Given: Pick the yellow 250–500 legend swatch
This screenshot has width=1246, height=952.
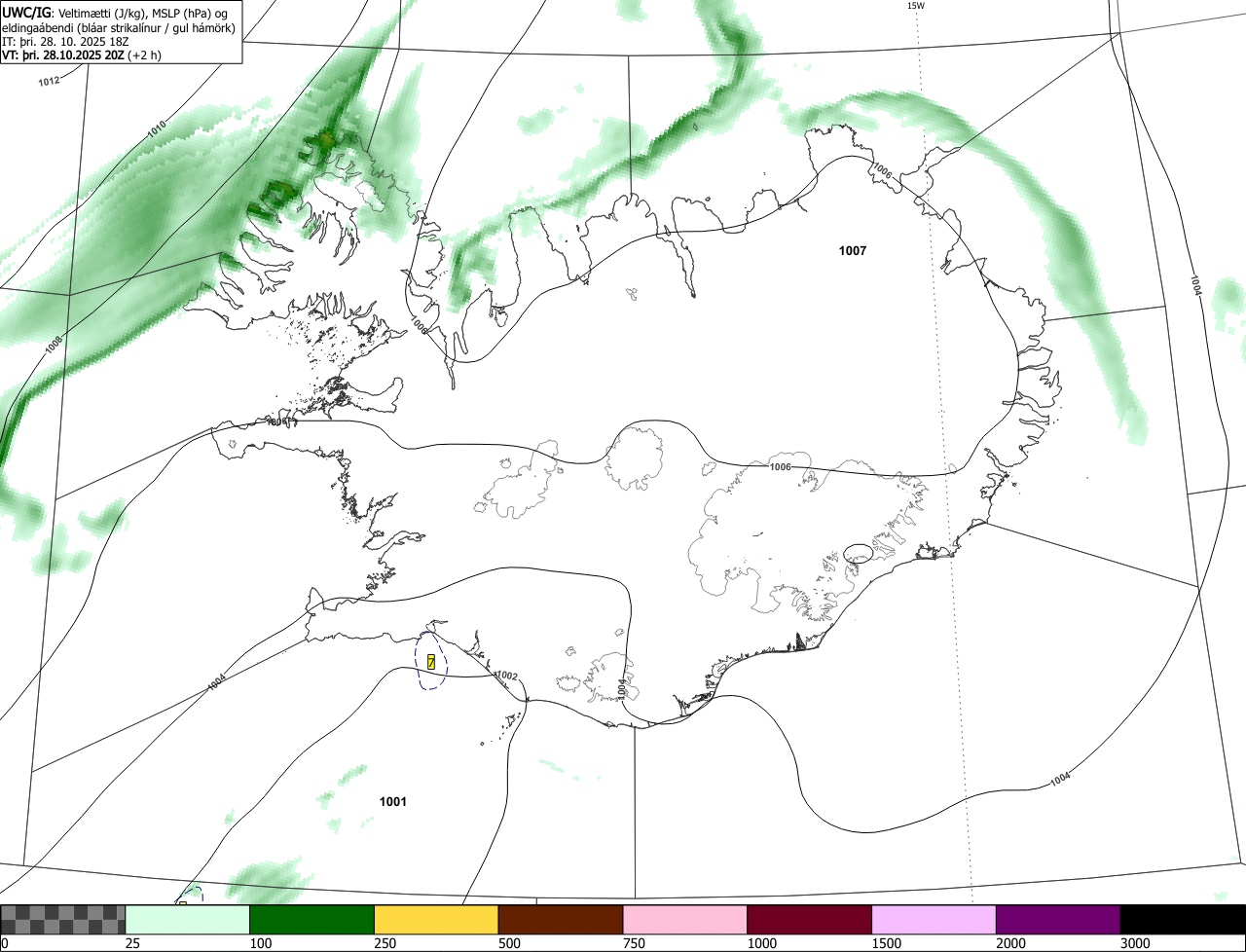Looking at the screenshot, I should pos(436,919).
